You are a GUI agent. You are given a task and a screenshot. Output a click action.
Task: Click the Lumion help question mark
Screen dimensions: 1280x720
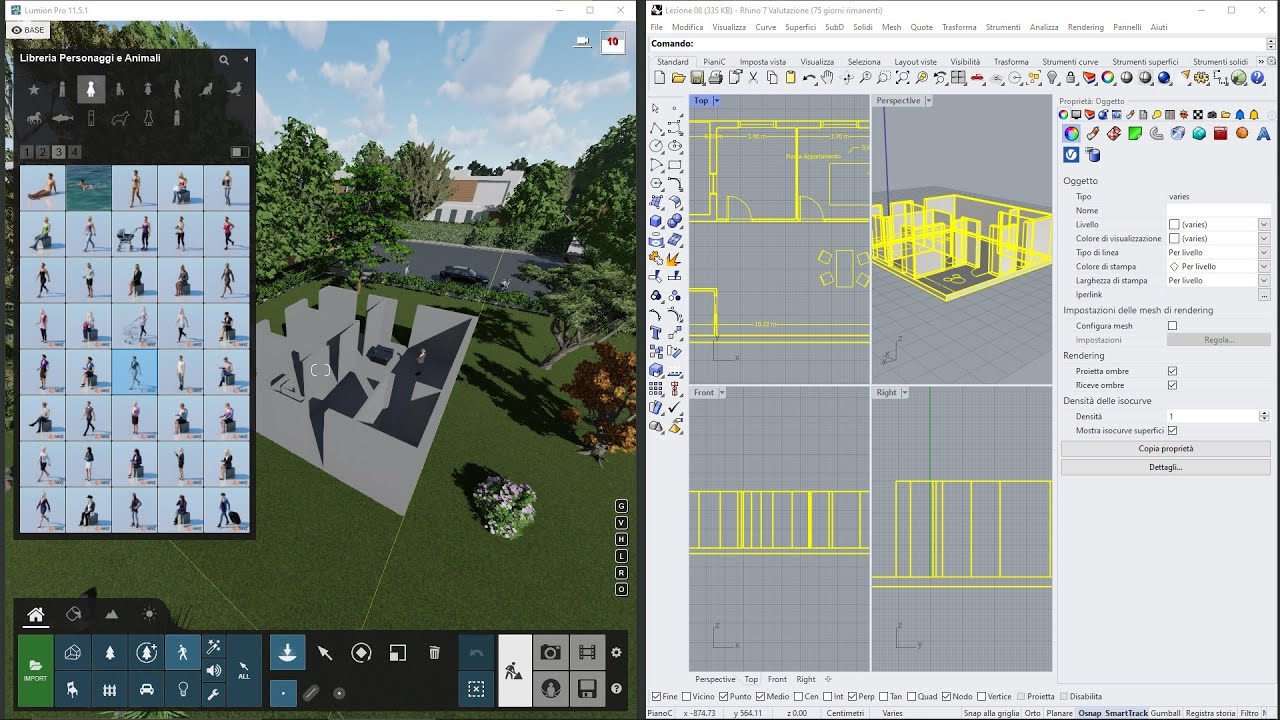(616, 689)
